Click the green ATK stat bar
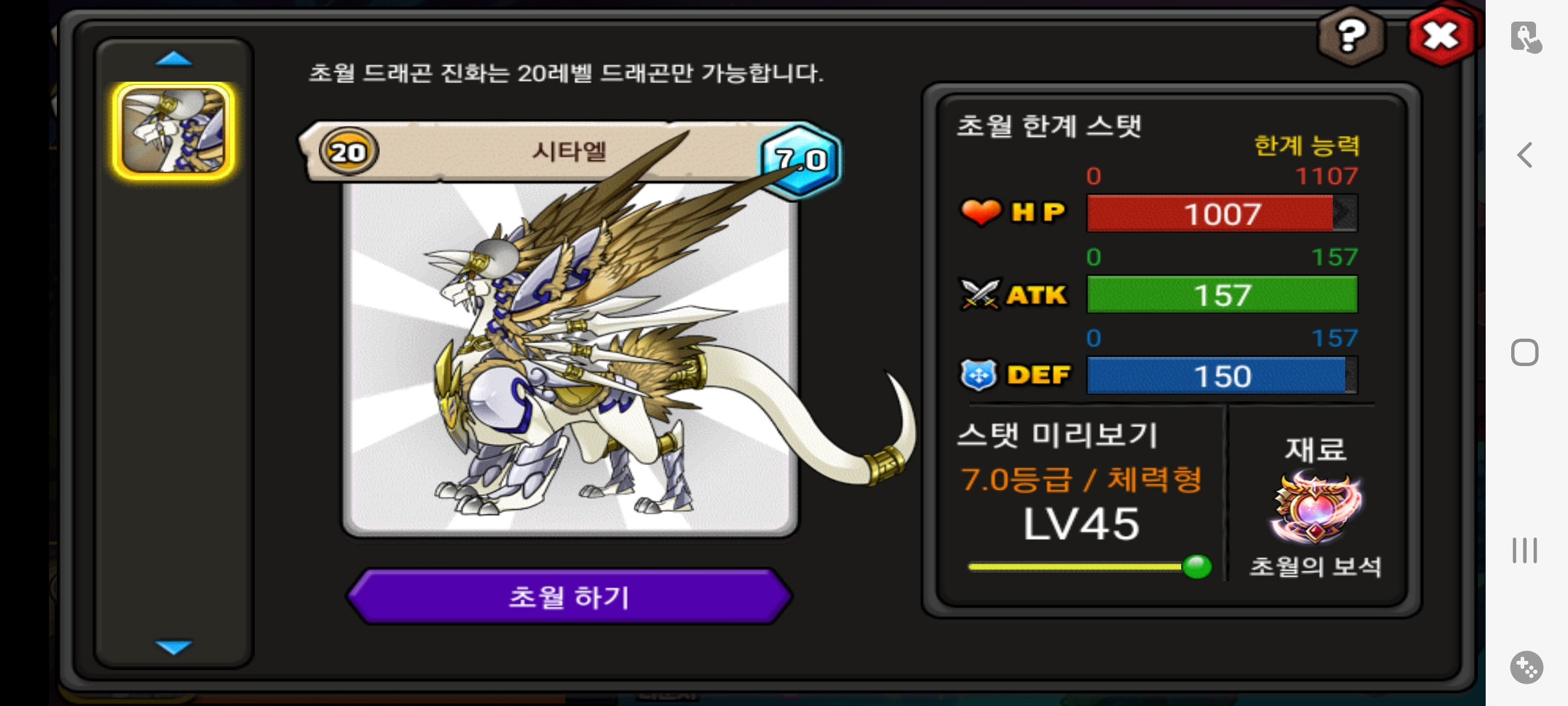Image resolution: width=1568 pixels, height=706 pixels. tap(1222, 295)
